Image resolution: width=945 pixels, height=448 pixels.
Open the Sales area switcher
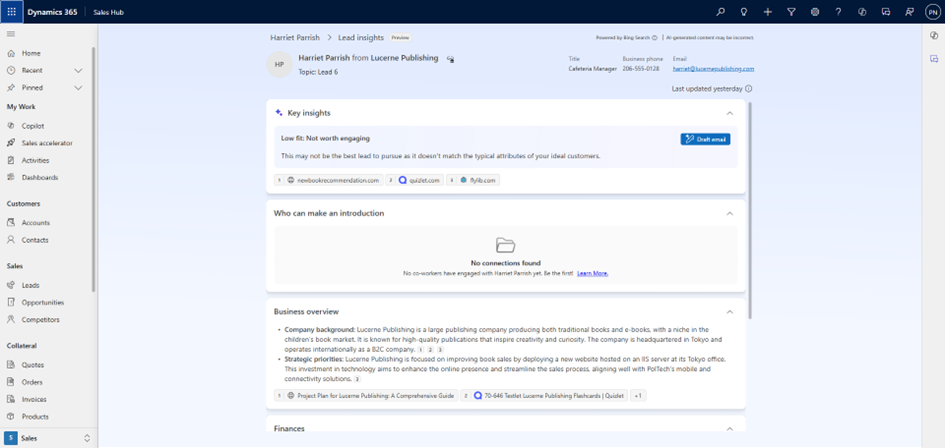pyautogui.click(x=47, y=438)
